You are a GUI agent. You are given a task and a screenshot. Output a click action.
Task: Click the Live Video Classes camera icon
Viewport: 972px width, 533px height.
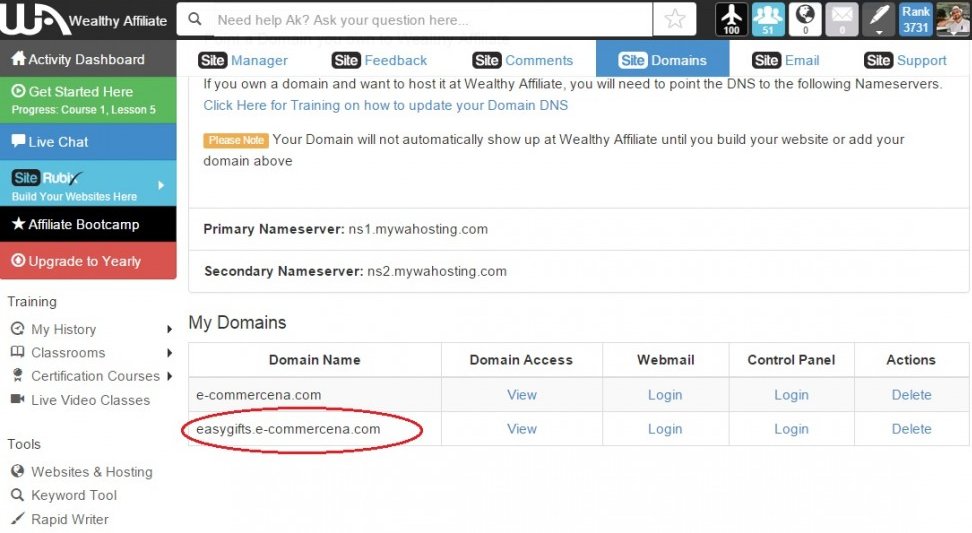point(17,399)
